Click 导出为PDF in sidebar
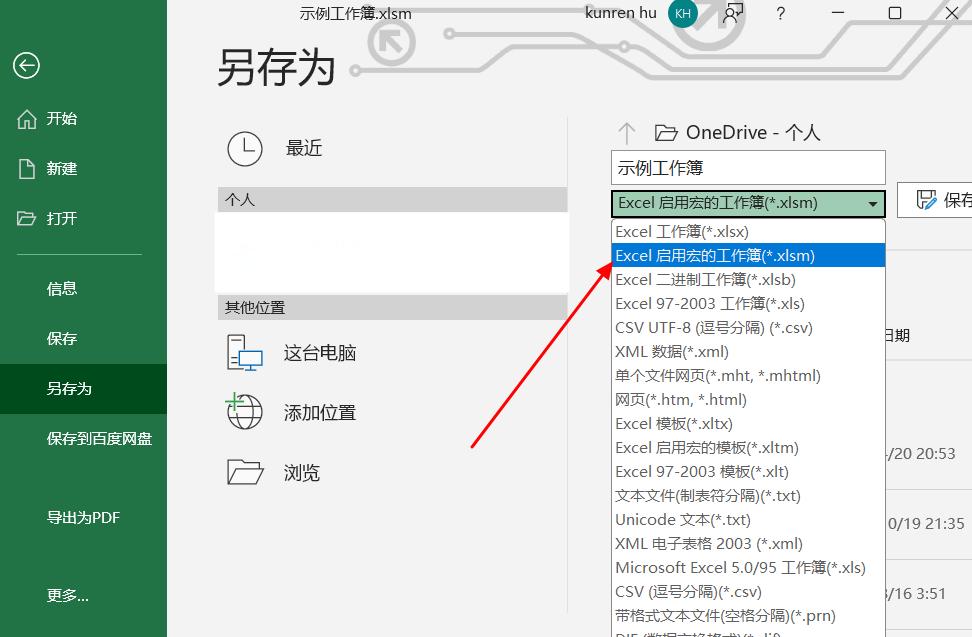This screenshot has height=637, width=972. click(83, 517)
